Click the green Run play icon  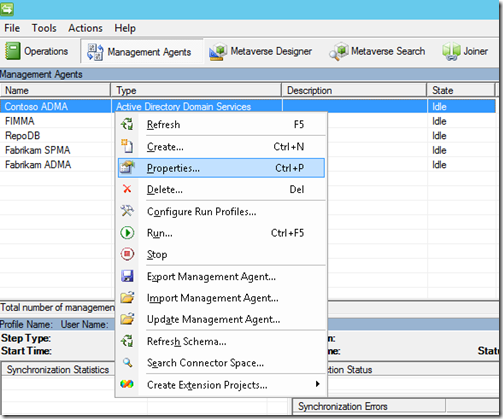[127, 233]
